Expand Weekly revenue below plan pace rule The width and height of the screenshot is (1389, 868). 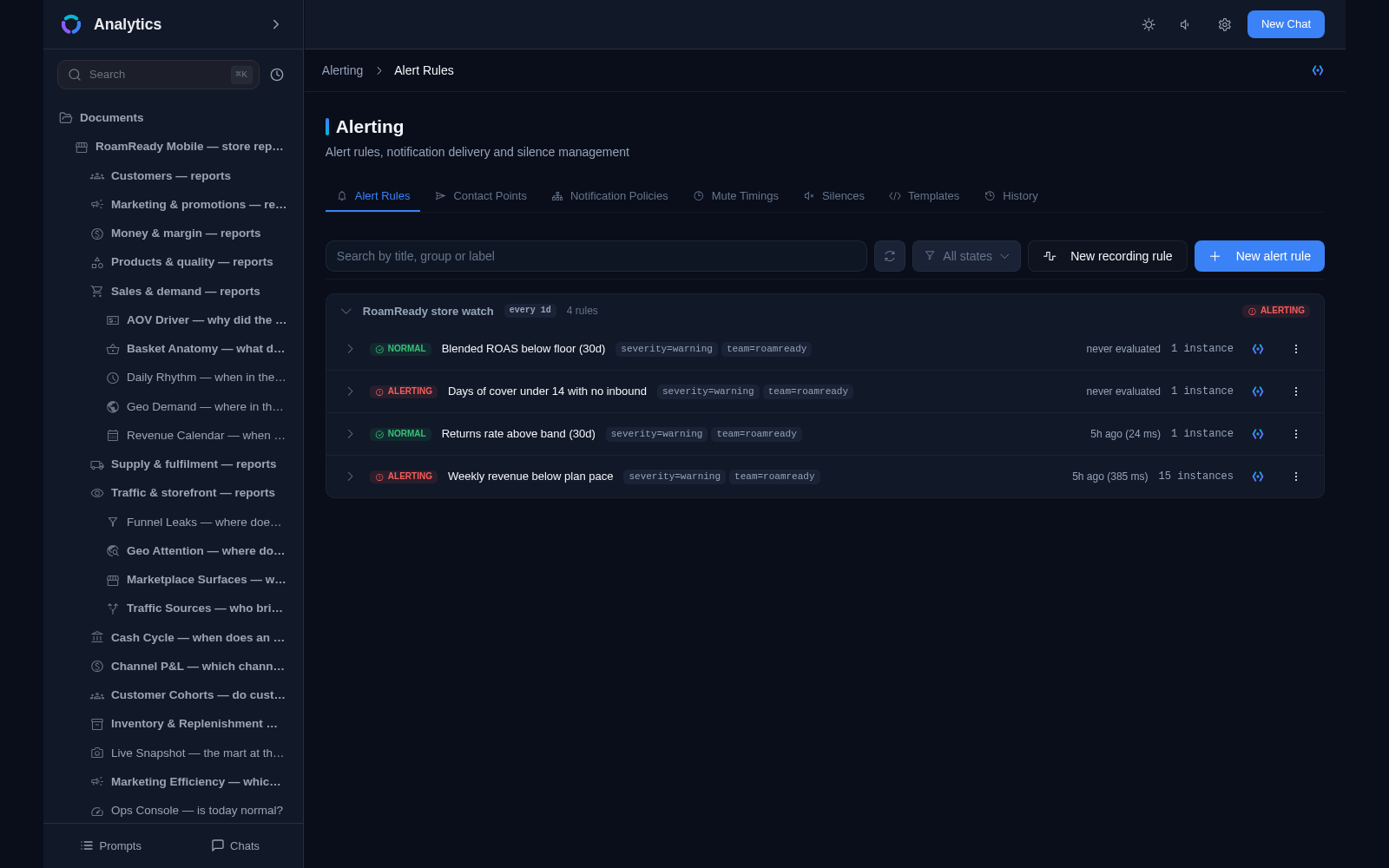pyautogui.click(x=350, y=477)
